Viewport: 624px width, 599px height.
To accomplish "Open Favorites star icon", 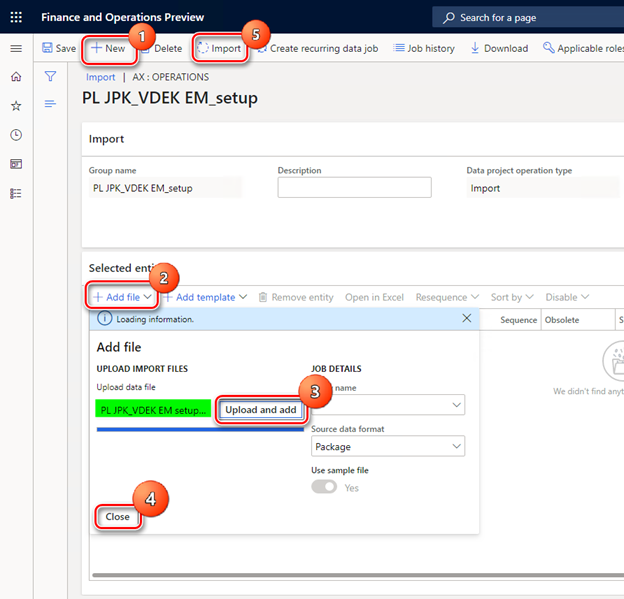I will 16,106.
